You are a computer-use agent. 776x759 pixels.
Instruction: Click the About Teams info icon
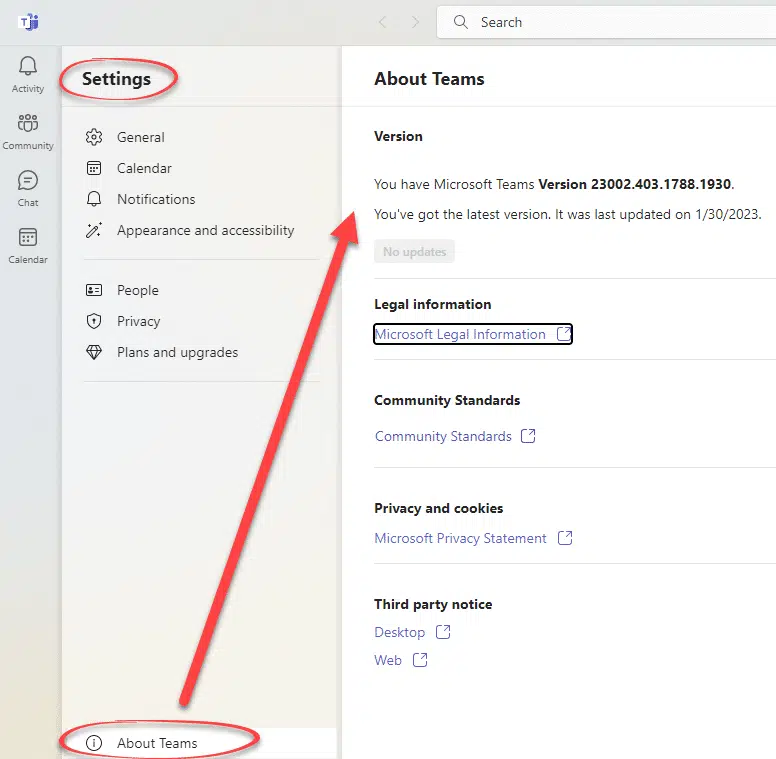[94, 743]
